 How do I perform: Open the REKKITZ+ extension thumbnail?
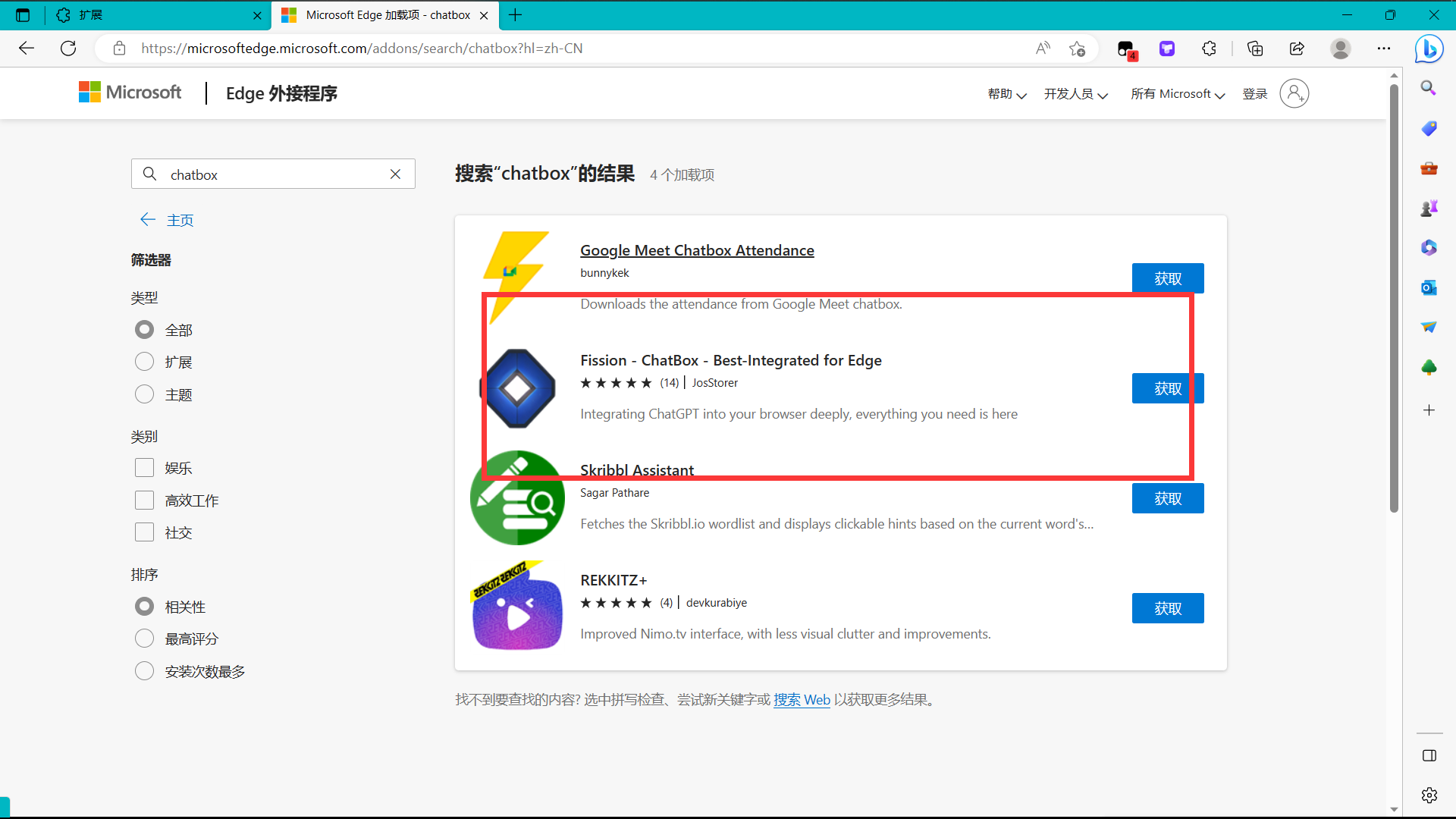click(517, 606)
